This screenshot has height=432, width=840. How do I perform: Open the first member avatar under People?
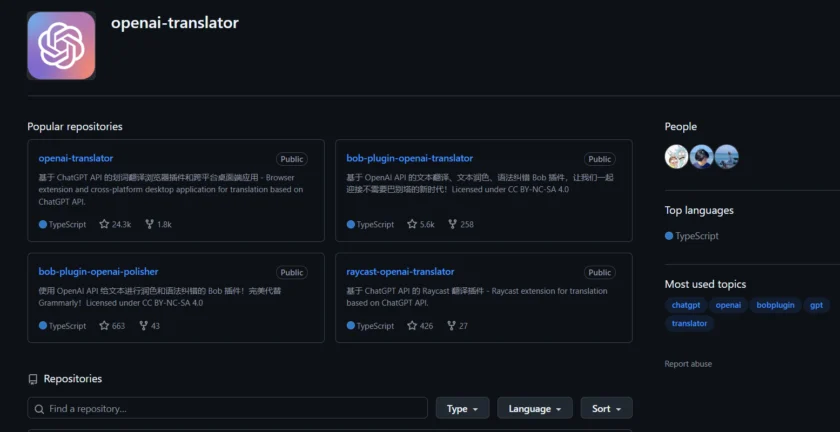tap(677, 157)
